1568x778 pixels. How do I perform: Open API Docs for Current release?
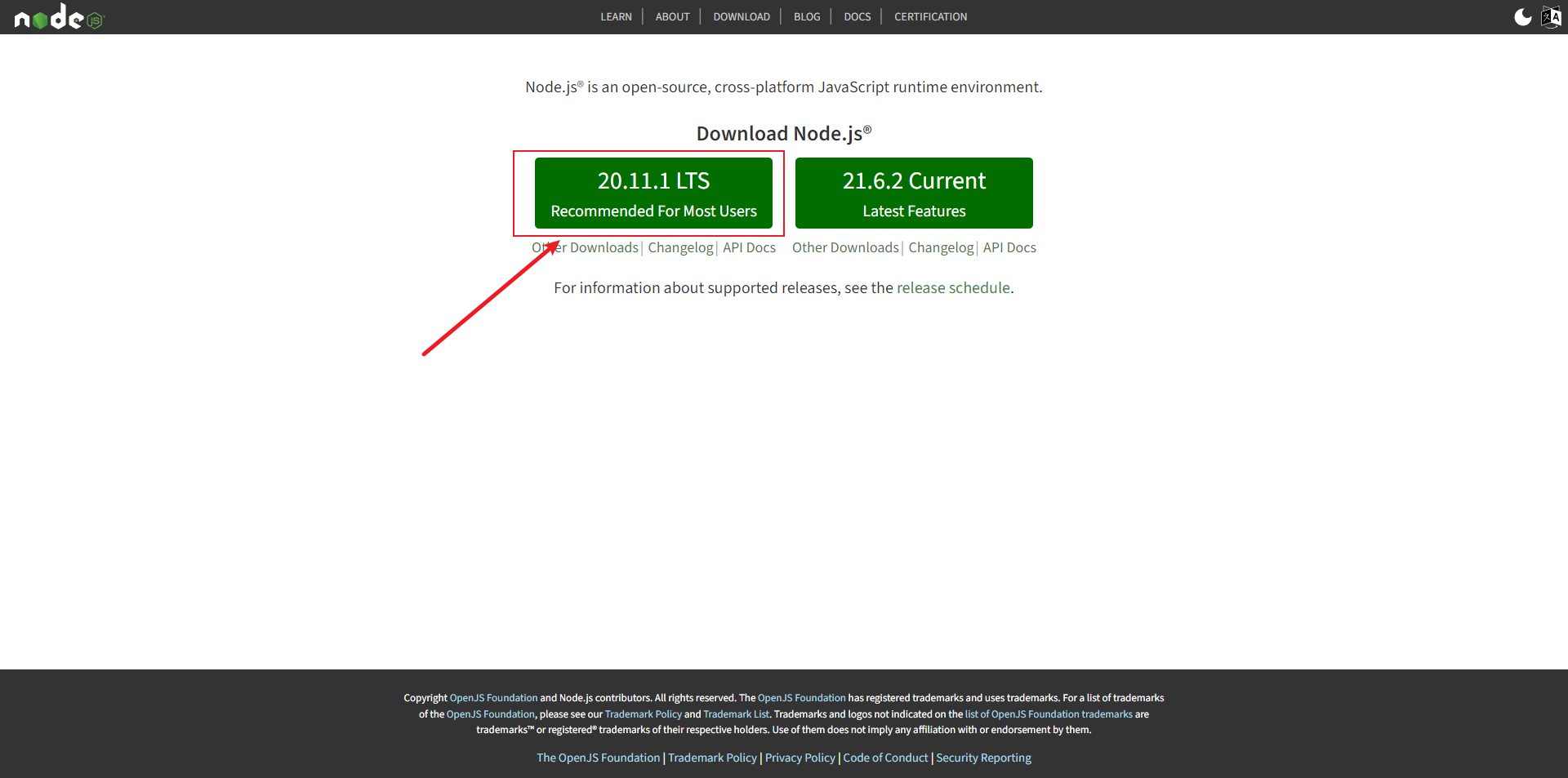[x=1009, y=247]
